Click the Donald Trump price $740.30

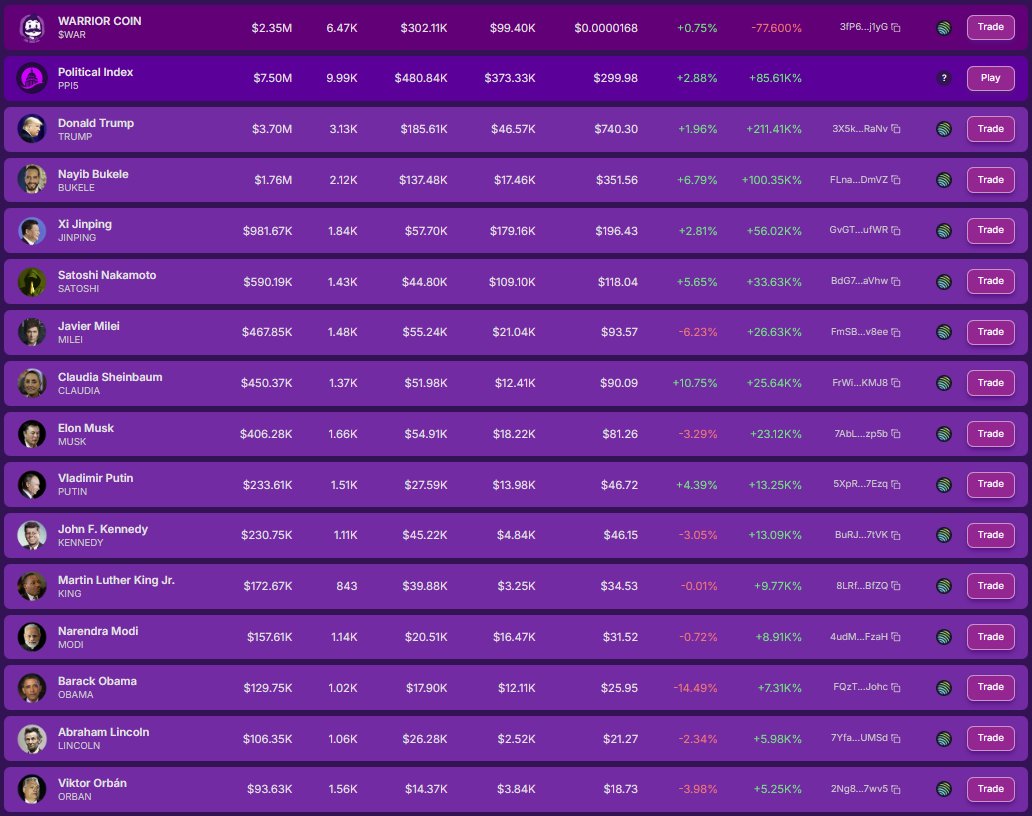pos(616,129)
